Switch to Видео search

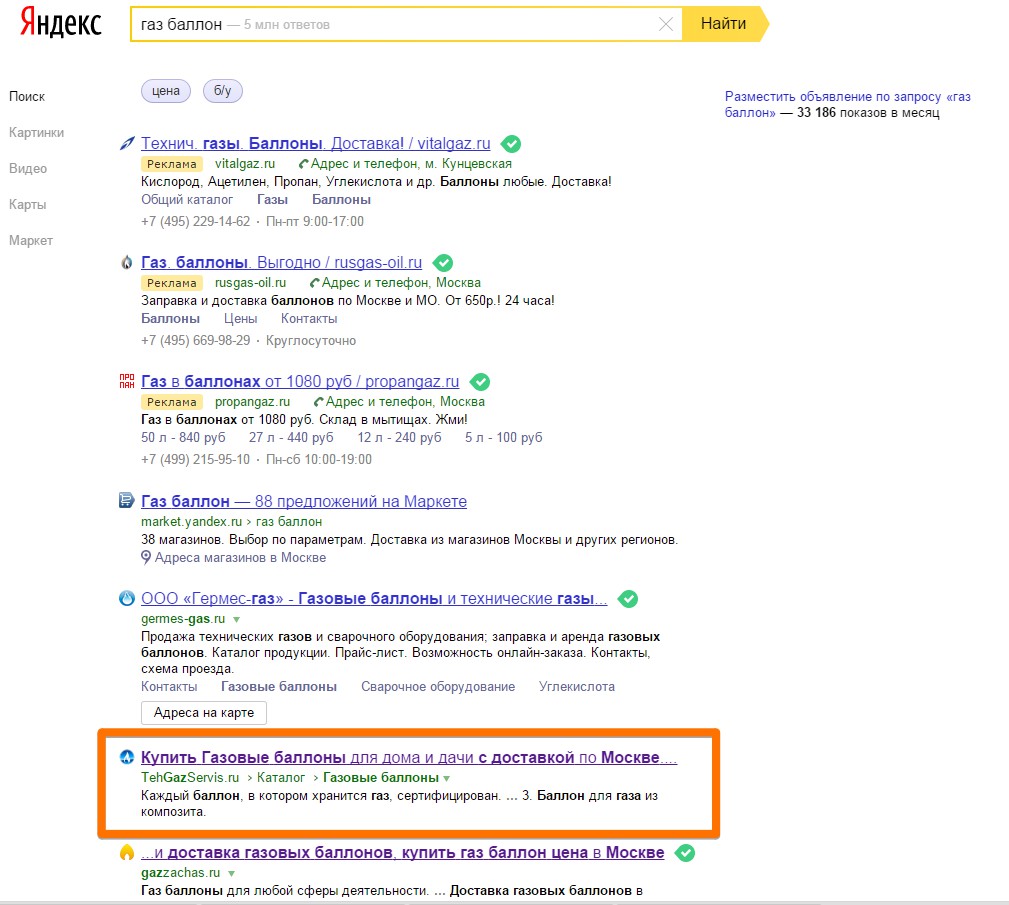(28, 169)
